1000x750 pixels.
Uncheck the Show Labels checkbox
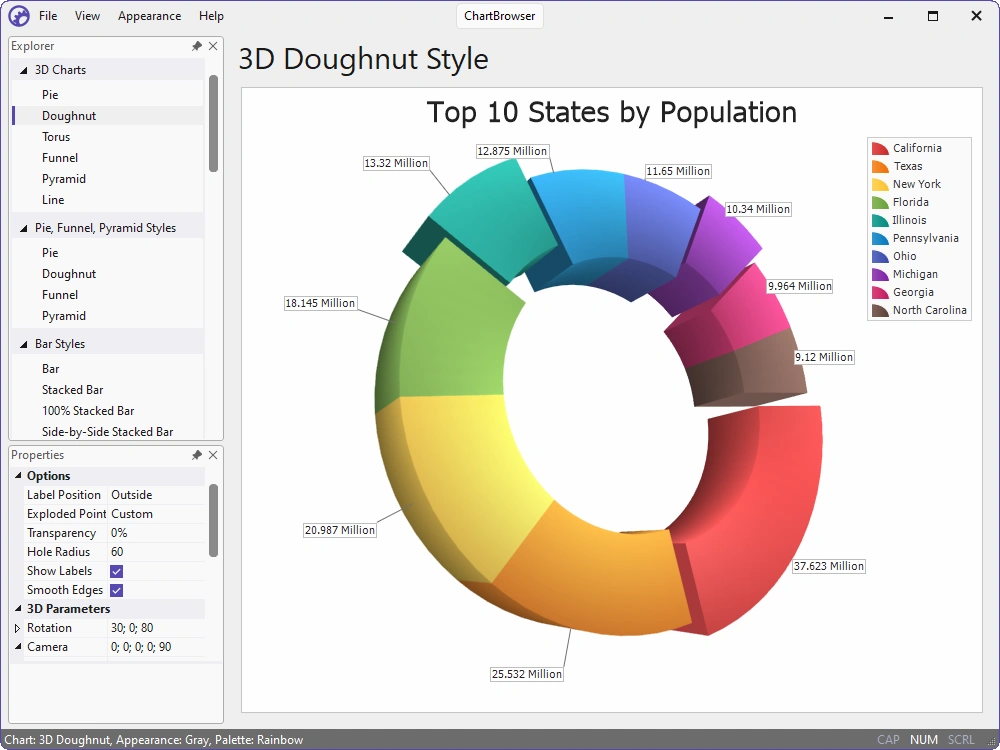(x=117, y=571)
